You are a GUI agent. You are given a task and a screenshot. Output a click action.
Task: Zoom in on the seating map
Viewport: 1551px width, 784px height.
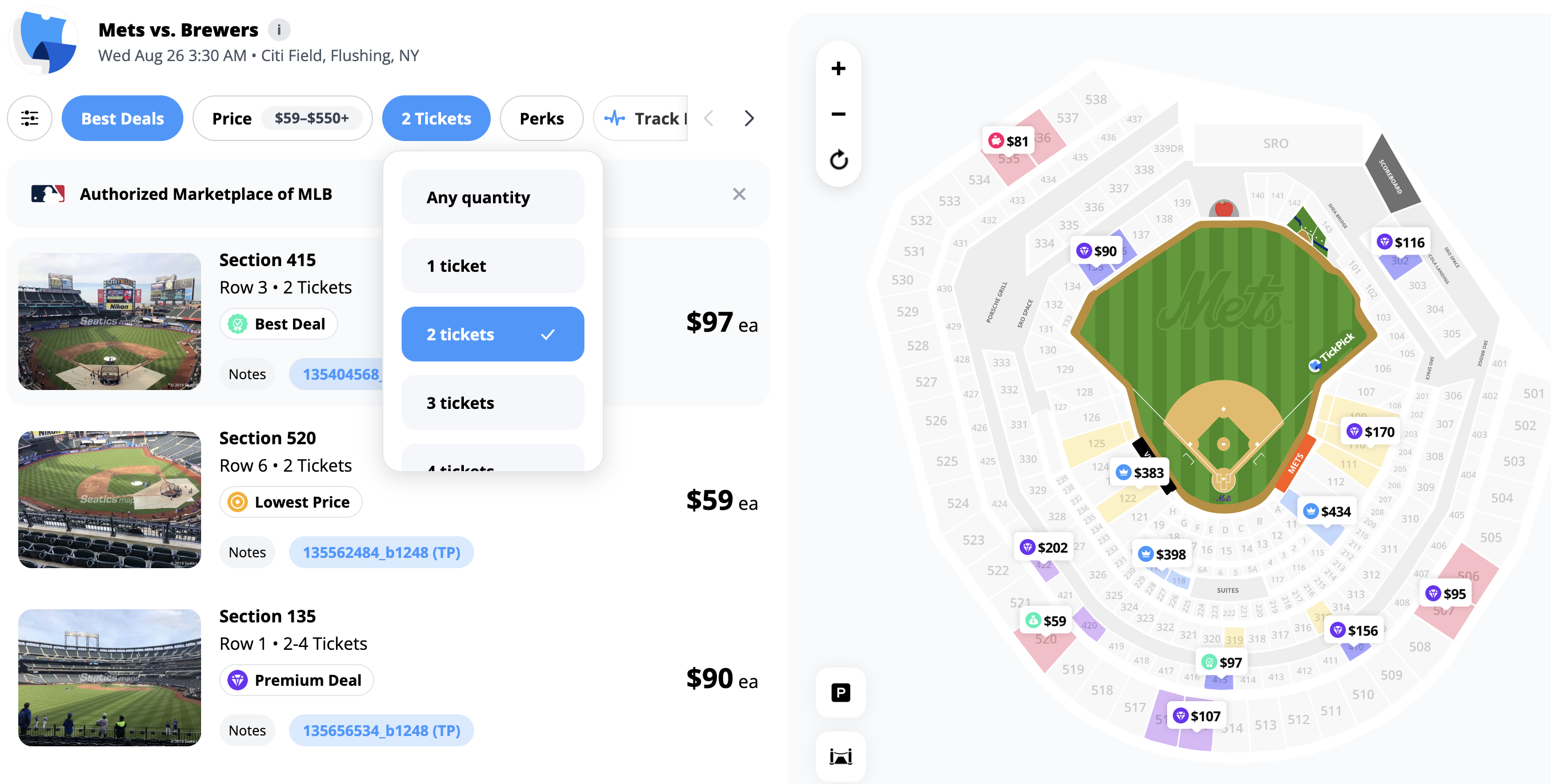[838, 68]
